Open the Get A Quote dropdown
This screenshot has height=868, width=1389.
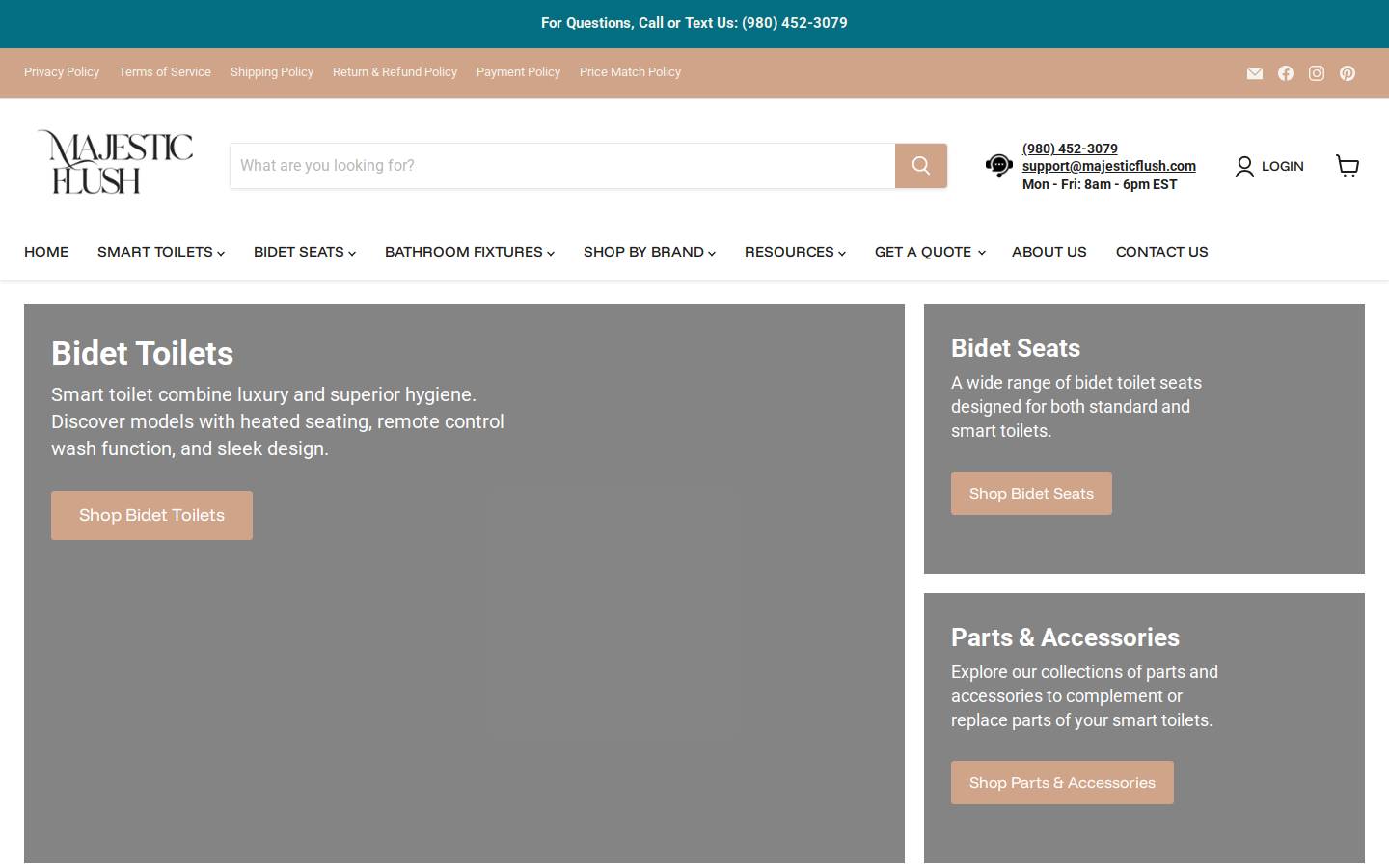930,252
